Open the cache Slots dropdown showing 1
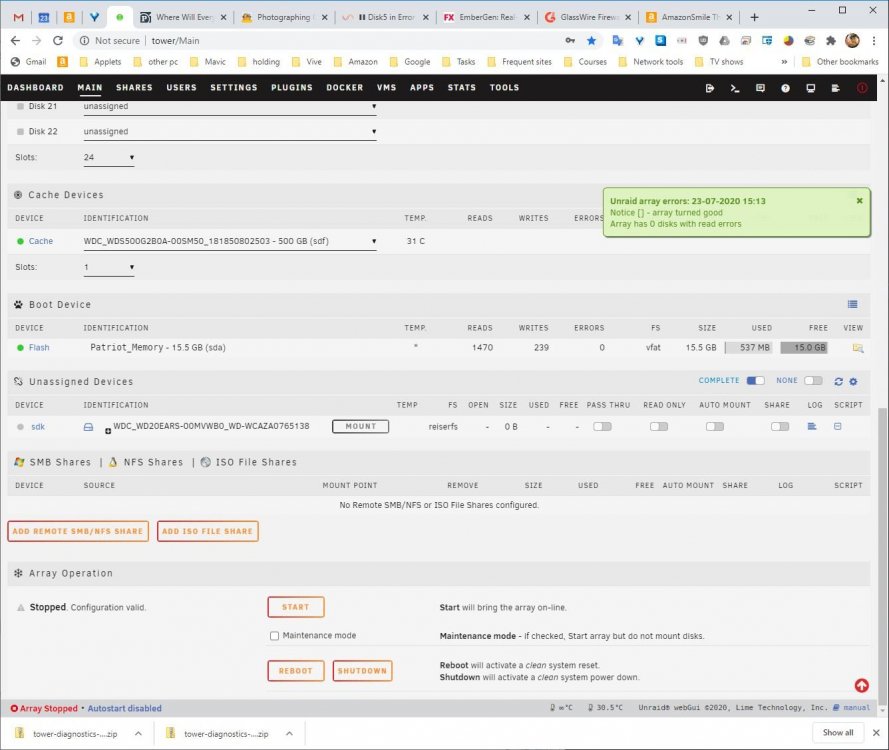889x750 pixels. point(109,267)
